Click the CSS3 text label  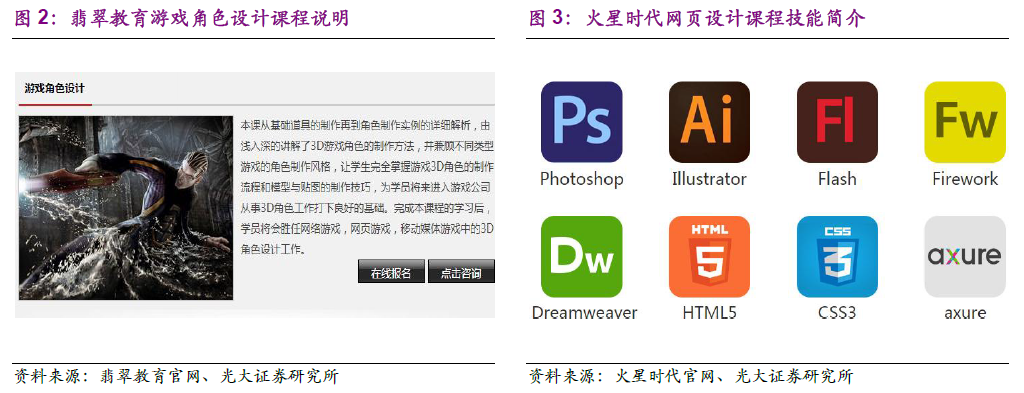(837, 313)
